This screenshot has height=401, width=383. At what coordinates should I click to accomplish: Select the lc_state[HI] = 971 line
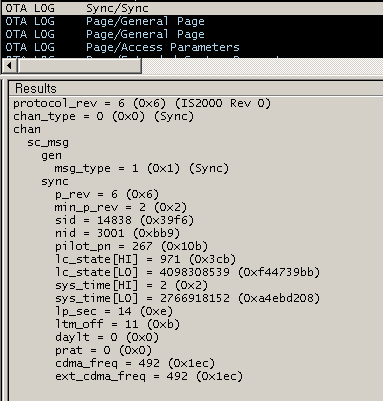pyautogui.click(x=145, y=259)
